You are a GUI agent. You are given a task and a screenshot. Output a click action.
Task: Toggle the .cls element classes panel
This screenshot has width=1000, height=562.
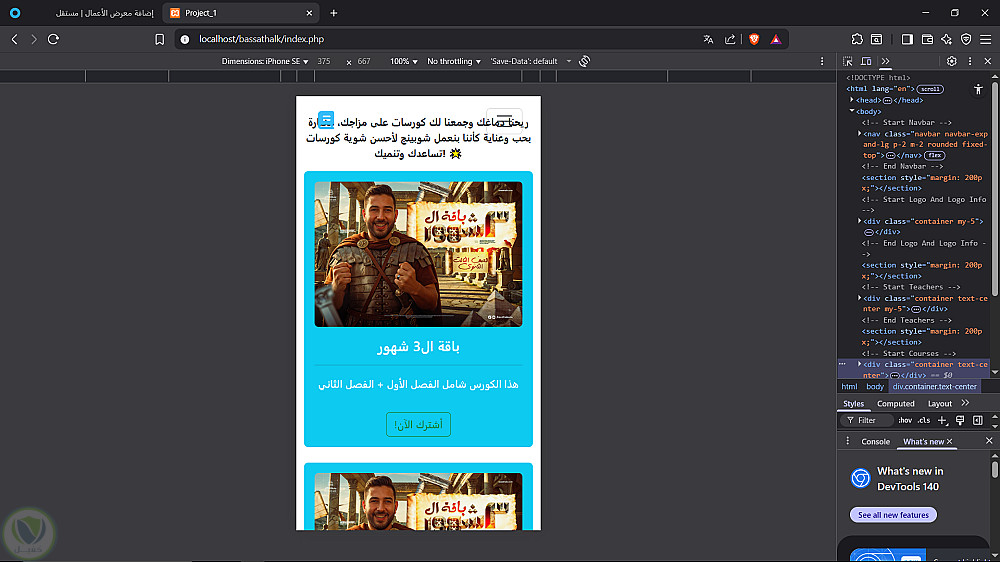[x=924, y=420]
